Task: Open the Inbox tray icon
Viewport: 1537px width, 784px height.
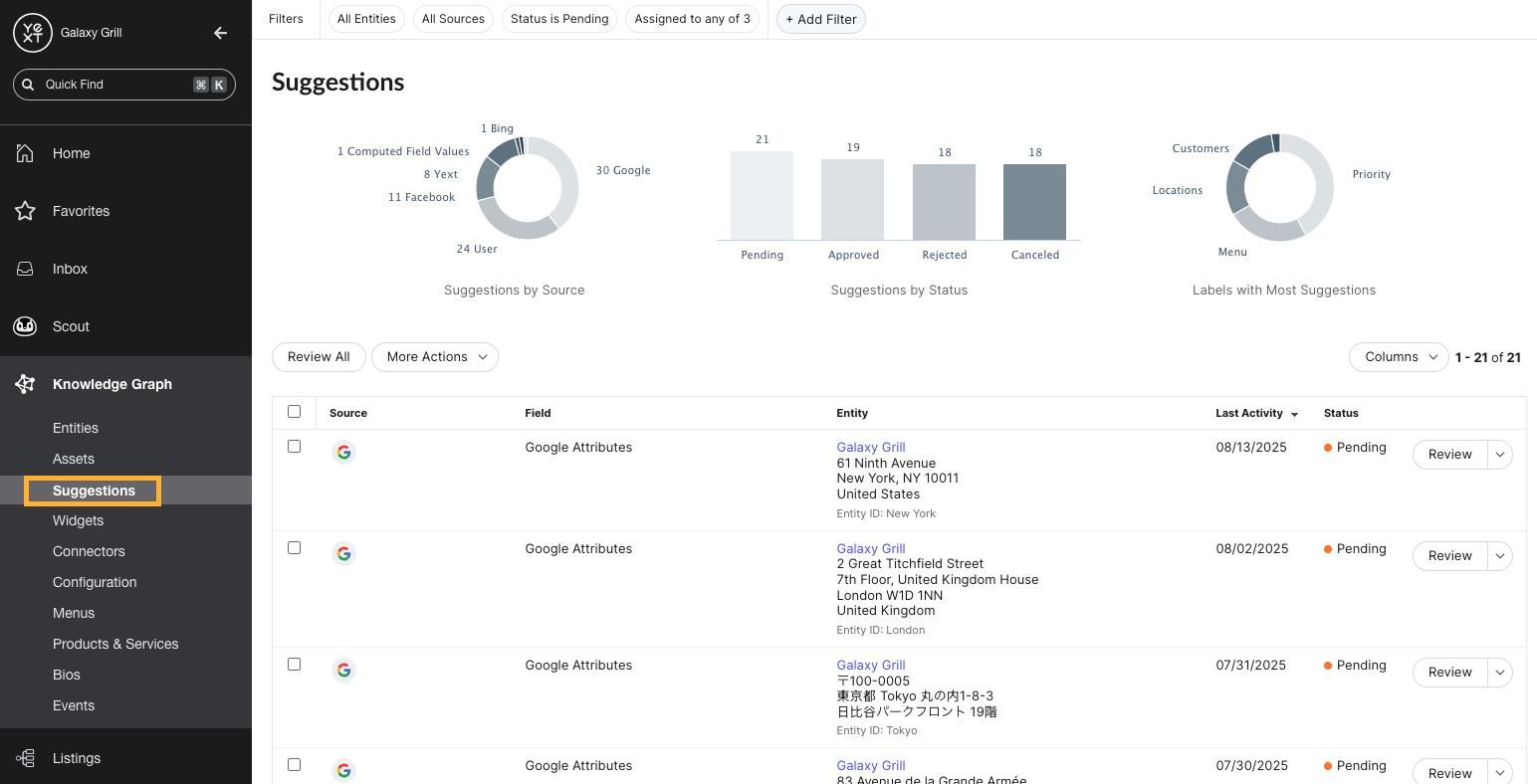Action: pyautogui.click(x=26, y=269)
